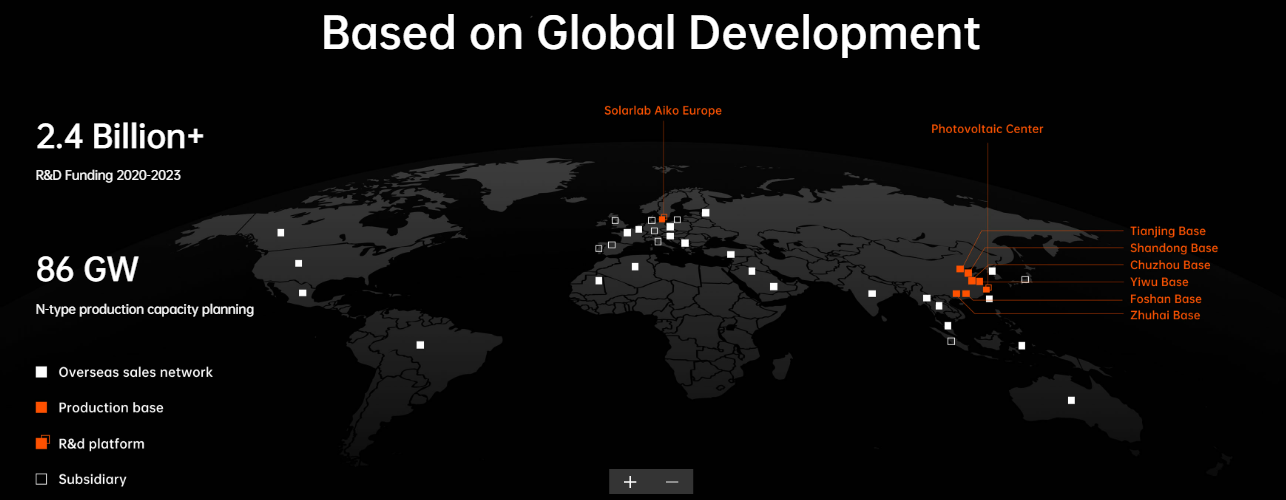Click the zoom in plus button
This screenshot has height=500, width=1286.
[x=630, y=482]
